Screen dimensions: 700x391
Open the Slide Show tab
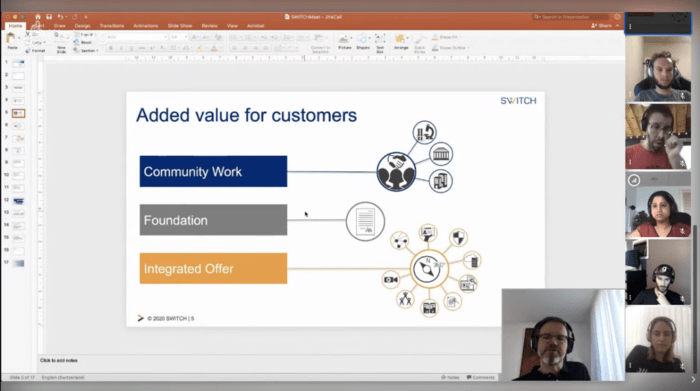click(x=180, y=26)
